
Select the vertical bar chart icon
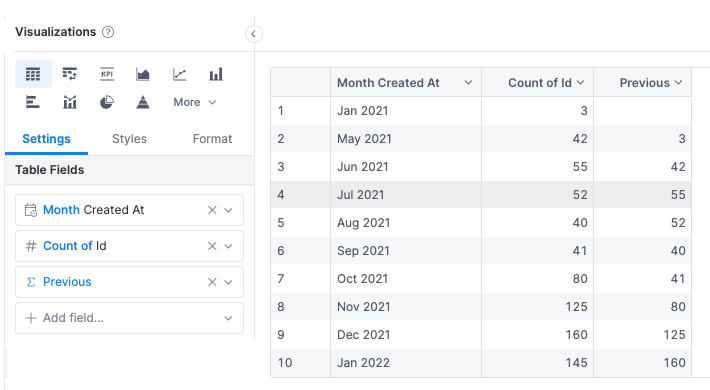pyautogui.click(x=216, y=74)
